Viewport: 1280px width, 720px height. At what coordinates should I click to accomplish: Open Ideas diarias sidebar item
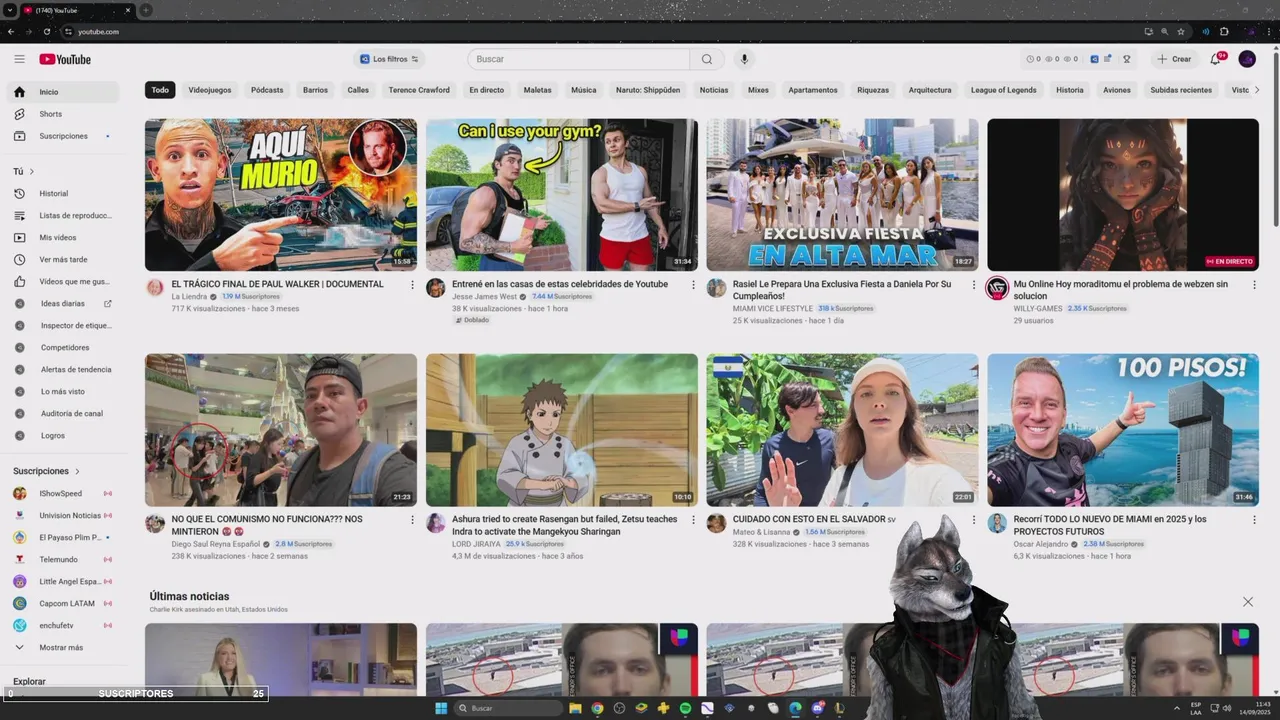(62, 303)
